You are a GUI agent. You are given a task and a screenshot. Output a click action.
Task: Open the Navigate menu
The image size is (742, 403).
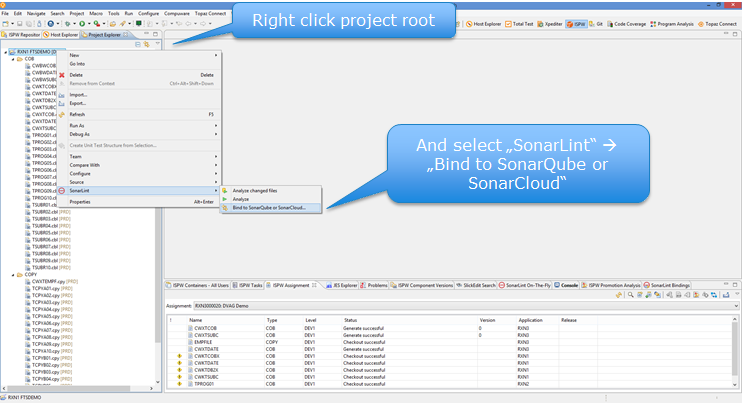point(36,14)
